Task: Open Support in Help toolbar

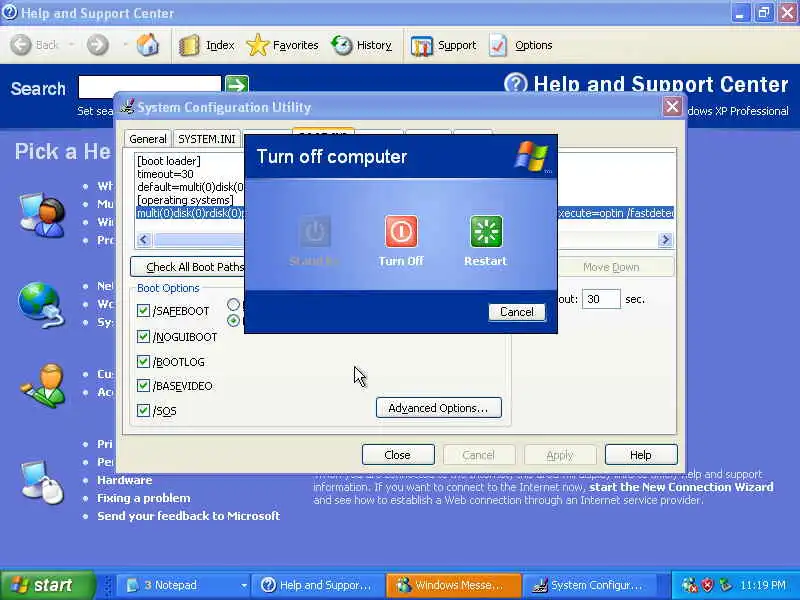Action: point(443,45)
